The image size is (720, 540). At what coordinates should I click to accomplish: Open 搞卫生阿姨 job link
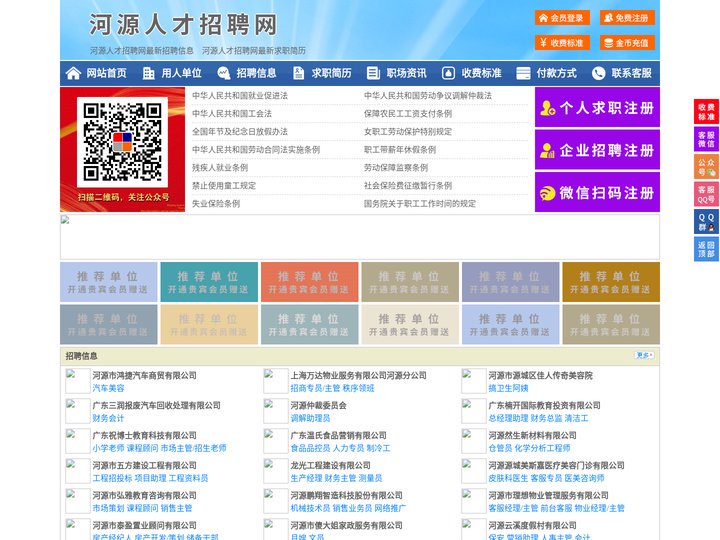click(x=508, y=388)
